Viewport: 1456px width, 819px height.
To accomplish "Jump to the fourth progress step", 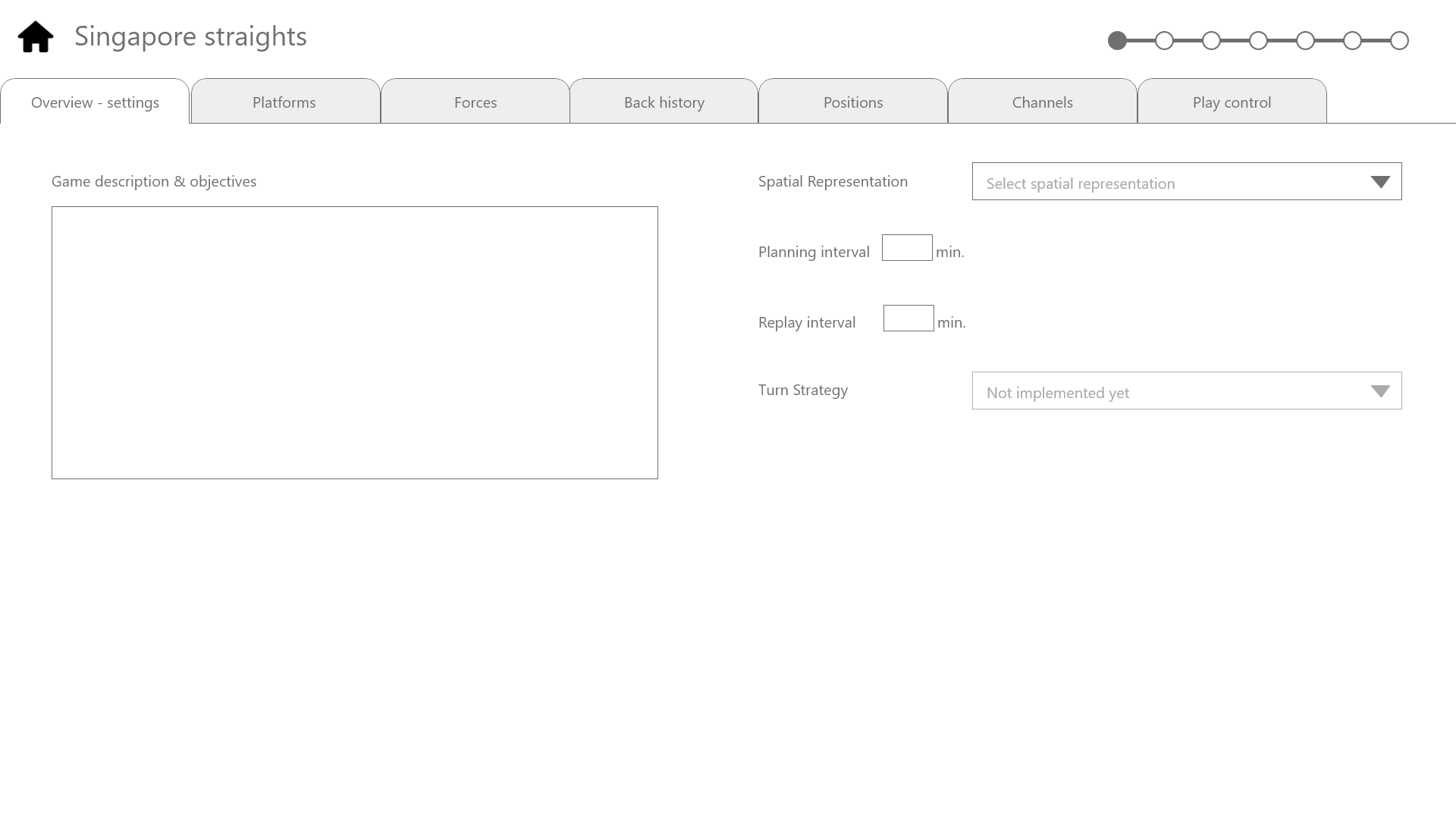I will tap(1258, 40).
